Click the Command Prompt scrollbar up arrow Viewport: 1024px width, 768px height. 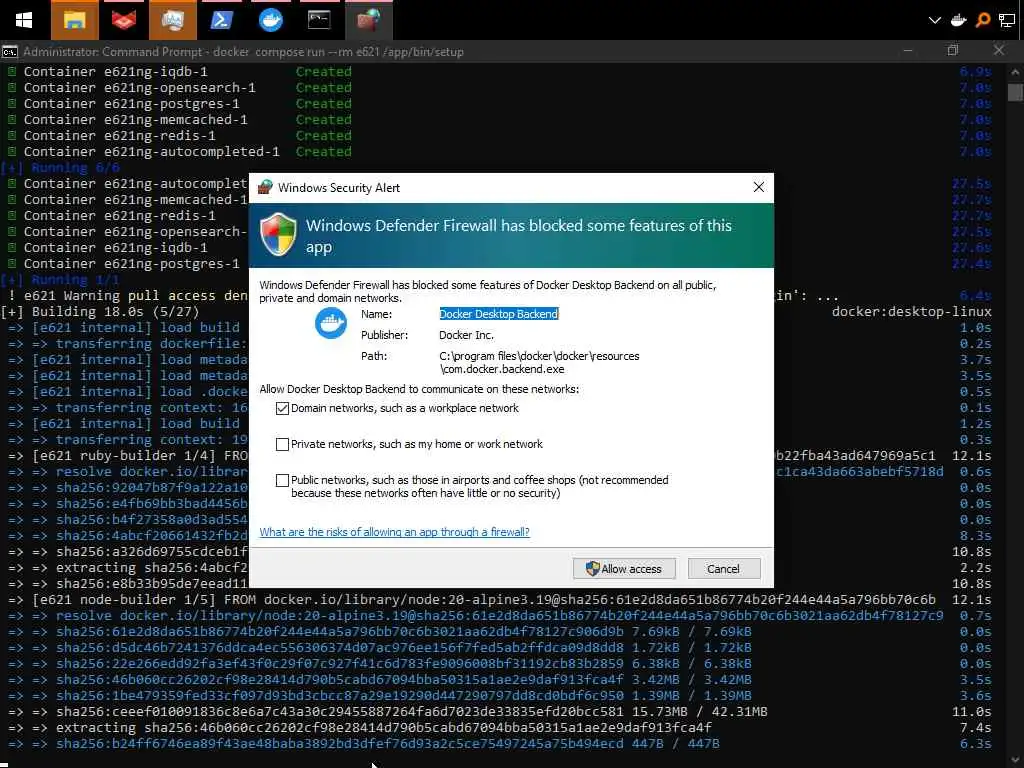pos(1015,72)
